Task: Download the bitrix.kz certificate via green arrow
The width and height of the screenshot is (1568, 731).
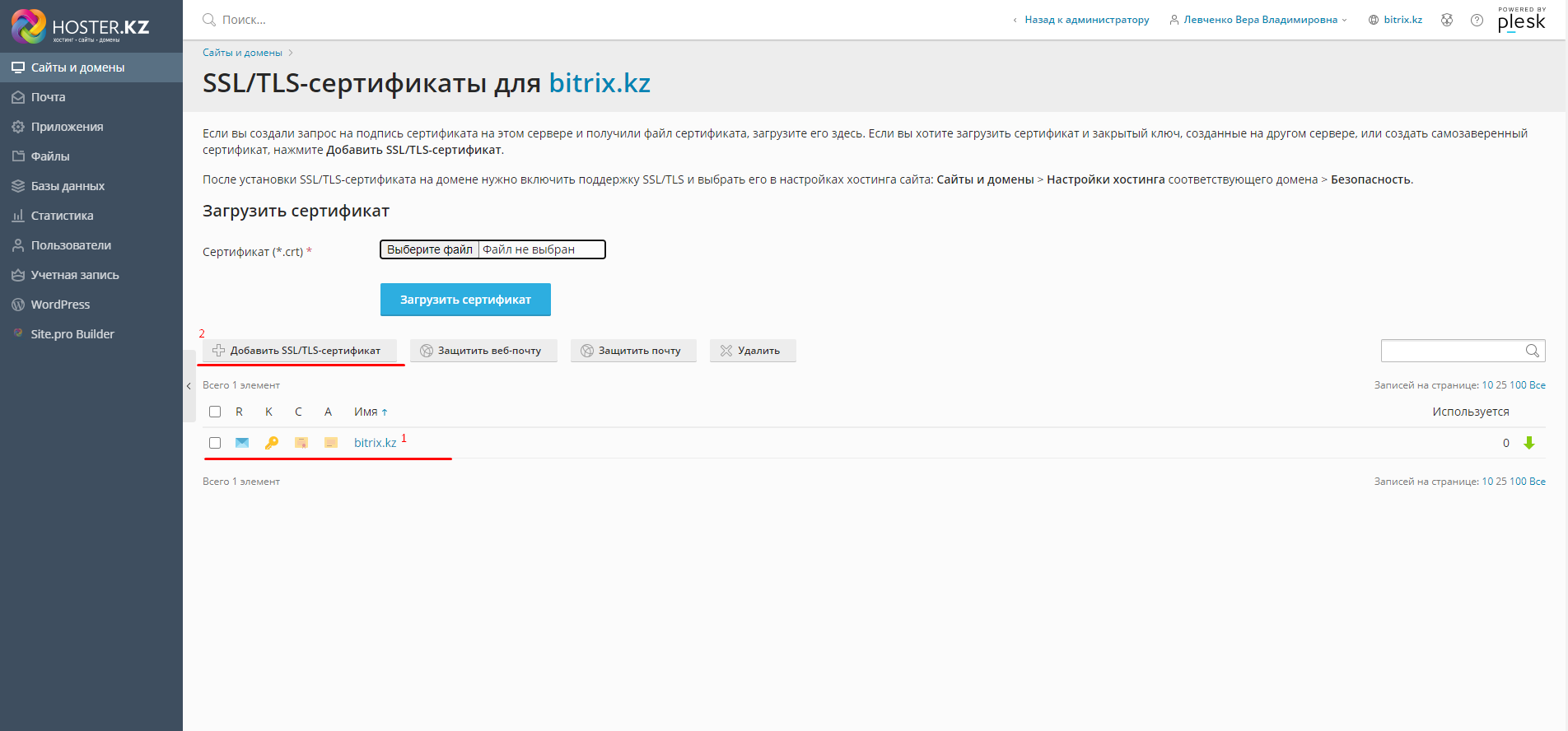Action: pyautogui.click(x=1529, y=443)
